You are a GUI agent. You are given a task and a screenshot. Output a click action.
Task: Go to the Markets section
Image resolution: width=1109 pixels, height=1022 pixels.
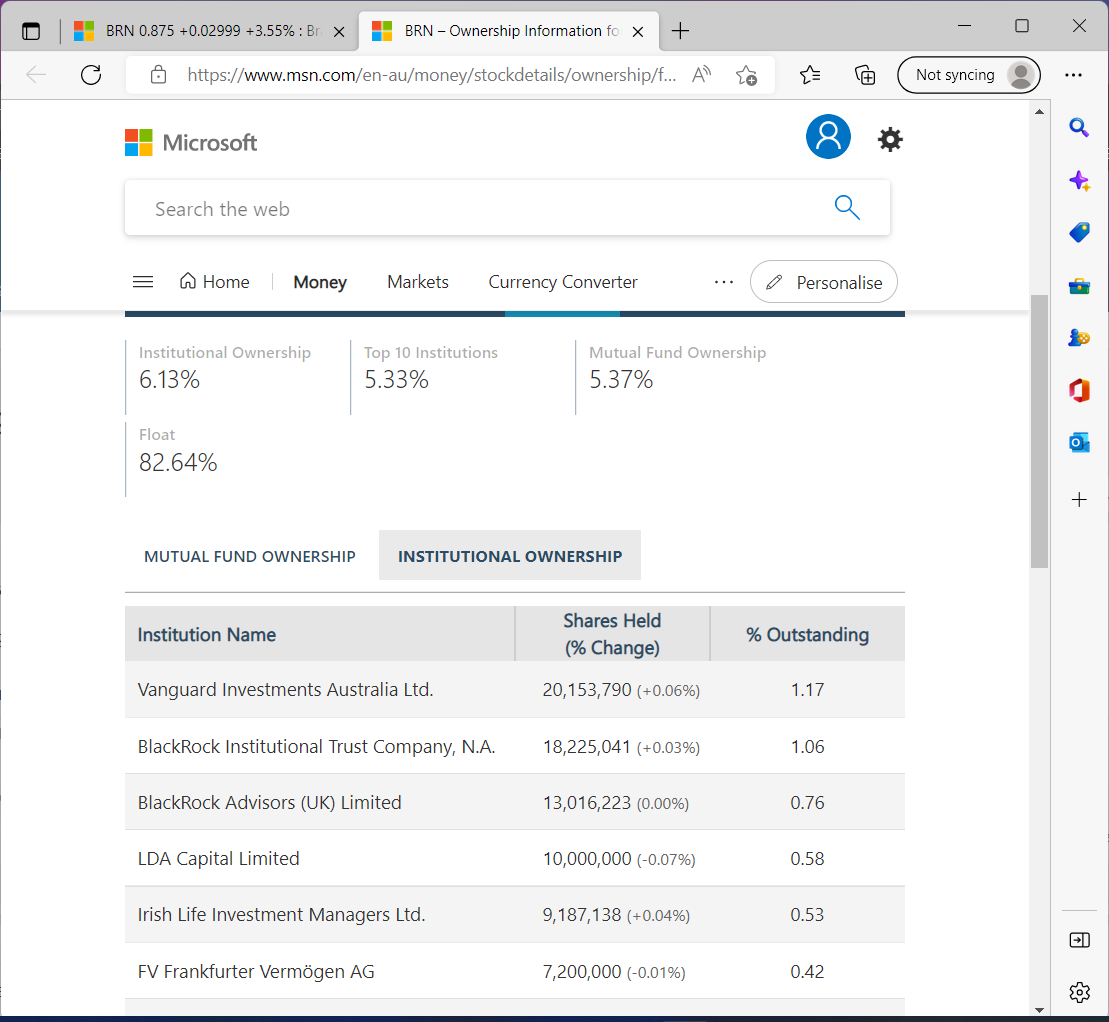[418, 282]
